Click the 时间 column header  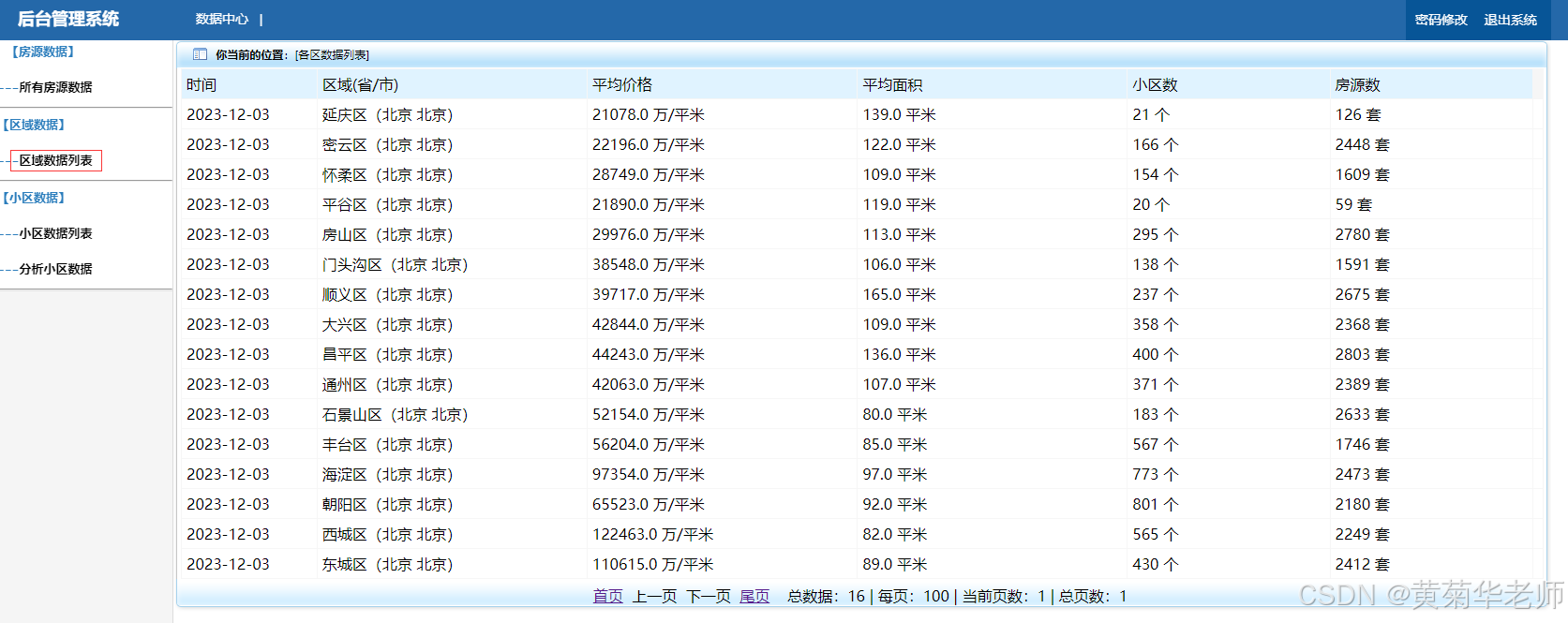pyautogui.click(x=202, y=85)
